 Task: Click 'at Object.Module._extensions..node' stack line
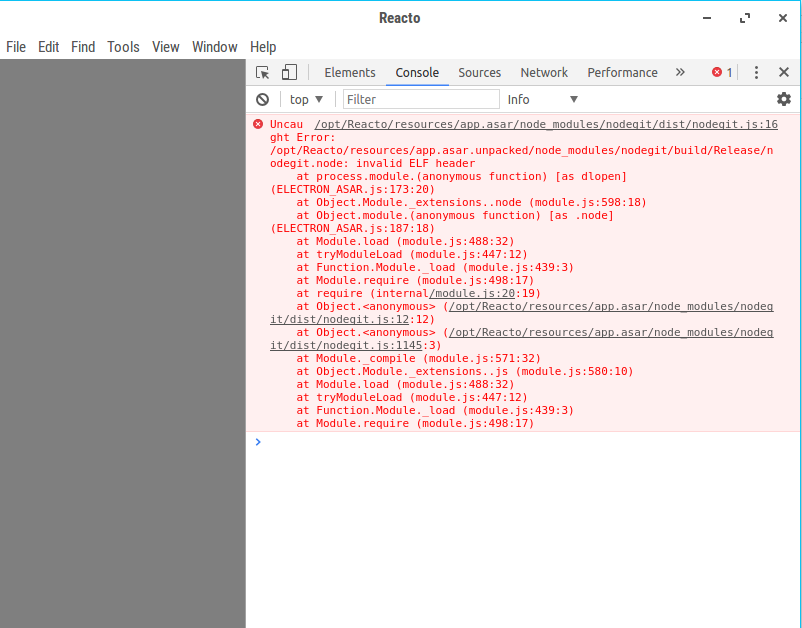click(471, 203)
